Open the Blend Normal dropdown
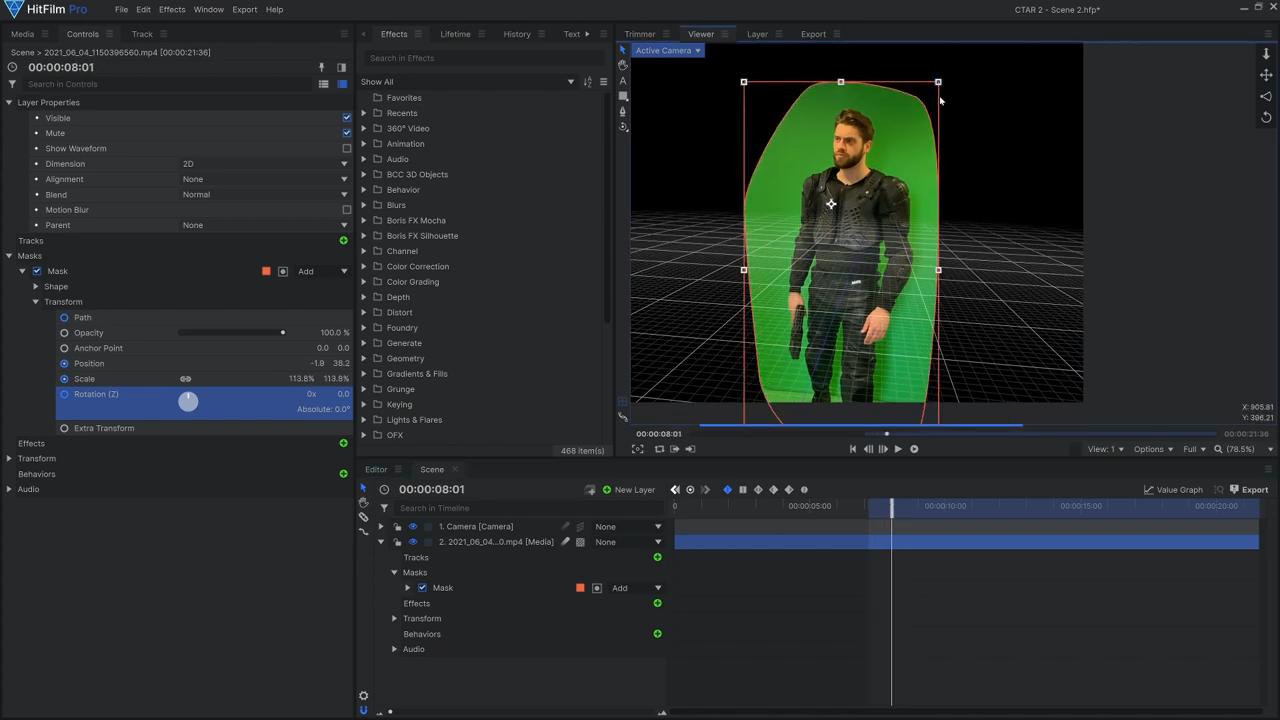1280x720 pixels. click(x=265, y=195)
